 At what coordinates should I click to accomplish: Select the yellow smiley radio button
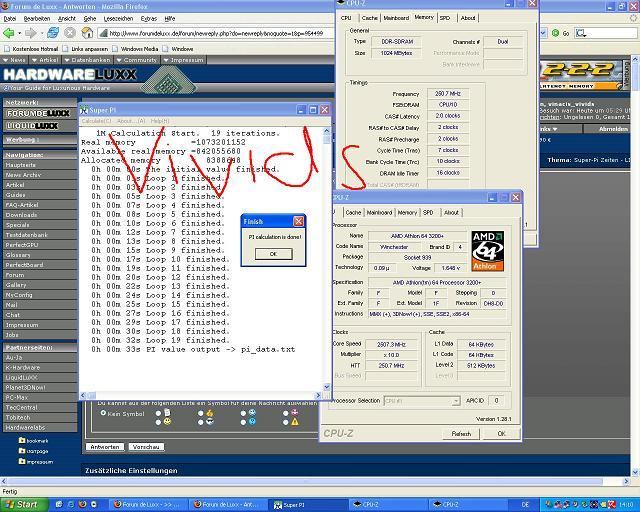pyautogui.click(x=158, y=422)
